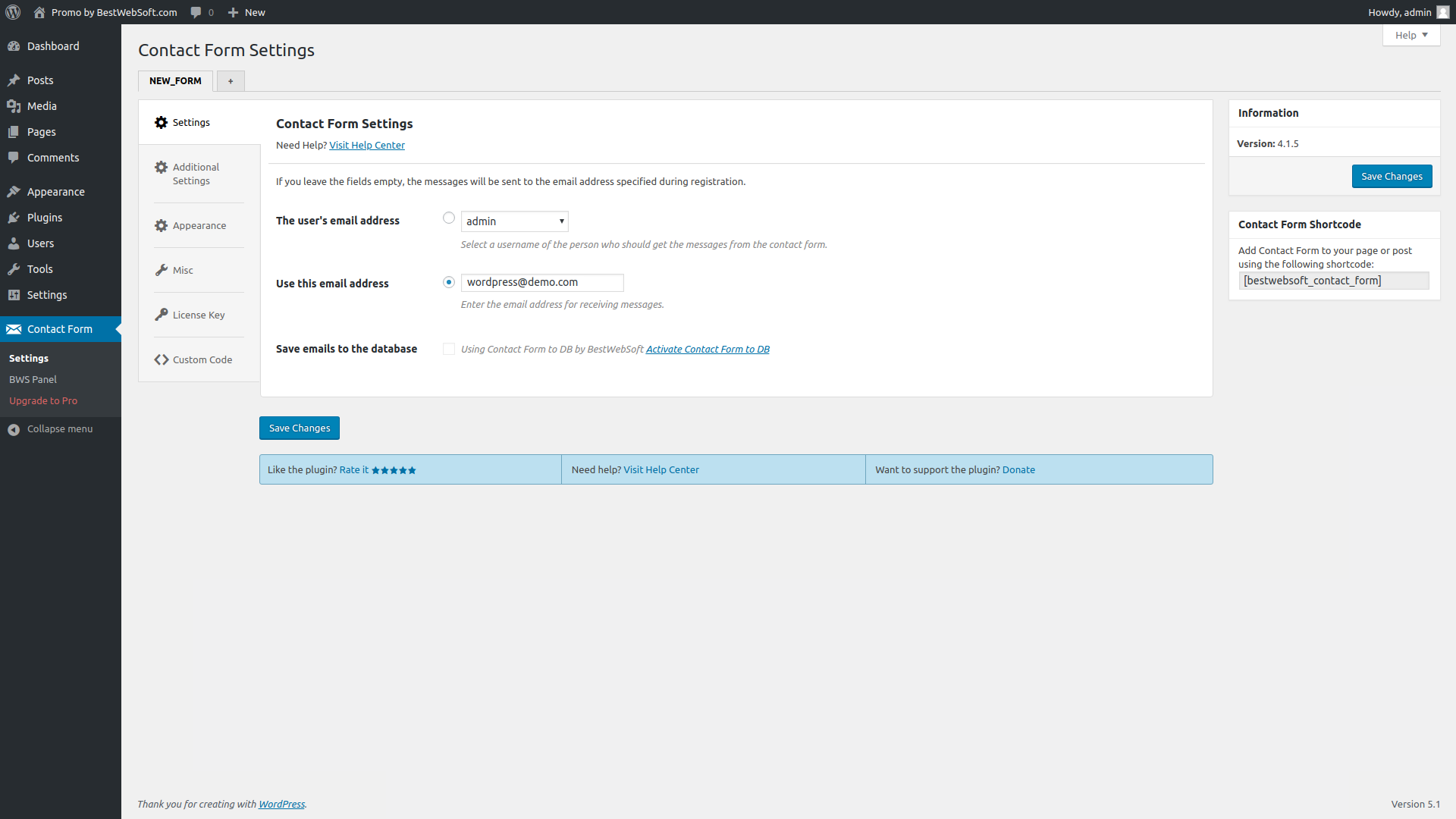
Task: Click Save Changes below the form
Action: [300, 428]
